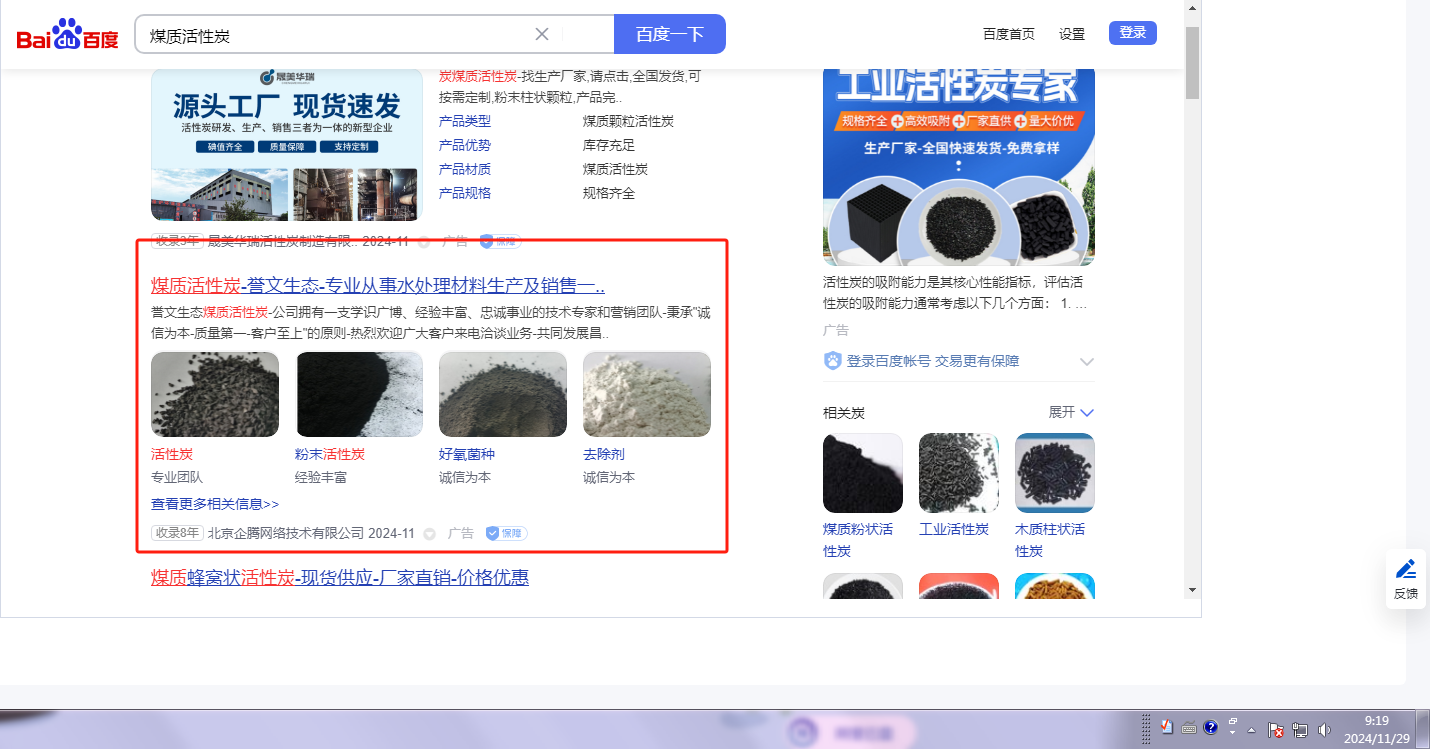
Task: Click the 百度一下 search button
Action: pos(670,34)
